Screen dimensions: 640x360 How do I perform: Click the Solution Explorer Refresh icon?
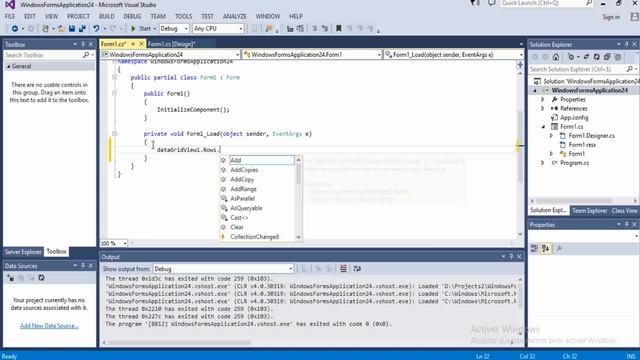[597, 57]
